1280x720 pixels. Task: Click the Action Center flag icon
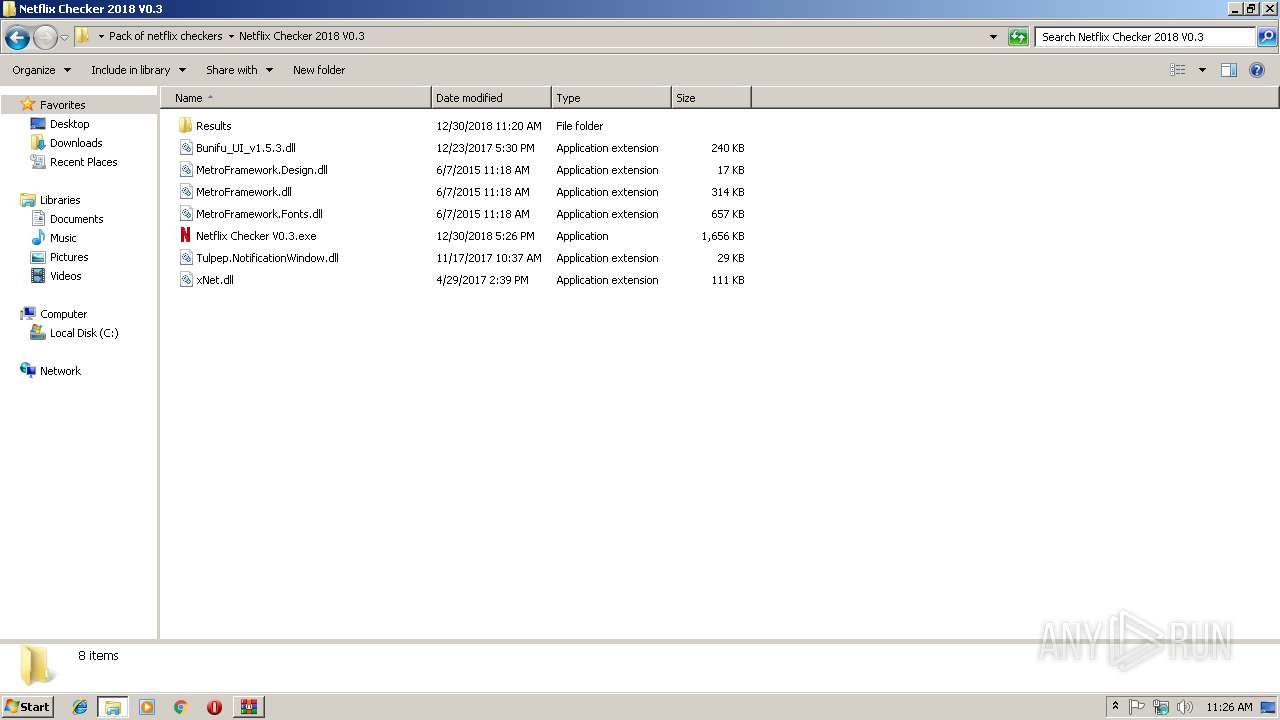tap(1137, 707)
